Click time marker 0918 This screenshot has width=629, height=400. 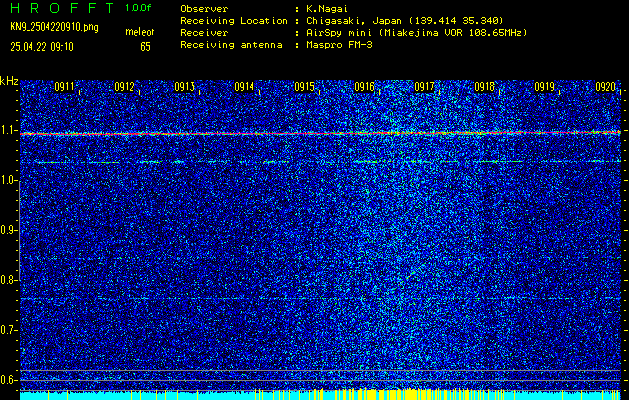tap(484, 87)
